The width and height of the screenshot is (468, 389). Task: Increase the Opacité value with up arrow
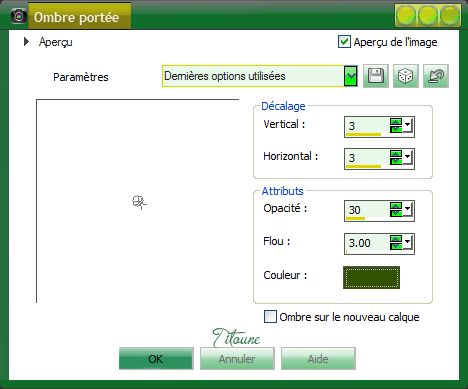(x=396, y=205)
